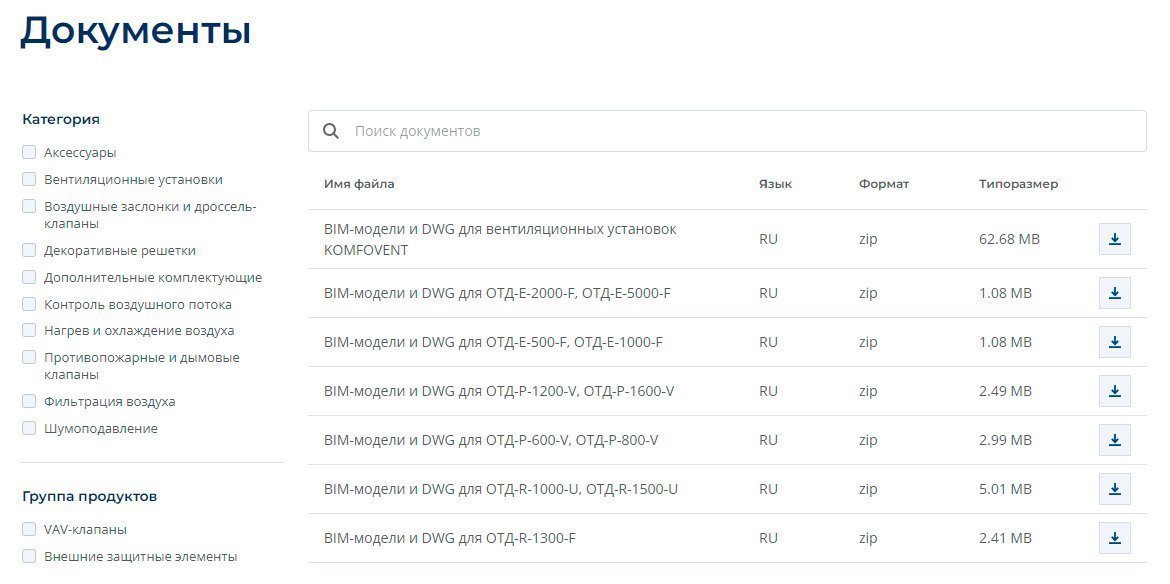This screenshot has height=584, width=1170.
Task: Tick the Декоративные решетки checkbox
Action: point(29,251)
